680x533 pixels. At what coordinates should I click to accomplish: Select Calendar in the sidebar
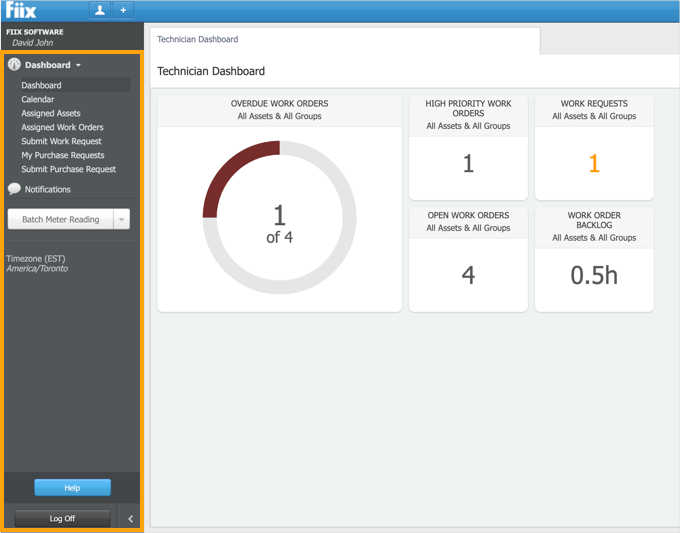[x=38, y=100]
